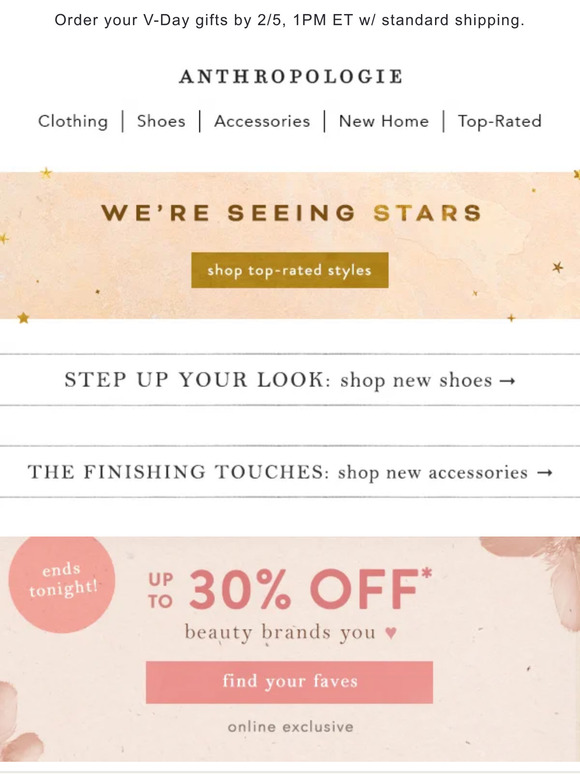Click the Step Up Your Look heading

(197, 380)
